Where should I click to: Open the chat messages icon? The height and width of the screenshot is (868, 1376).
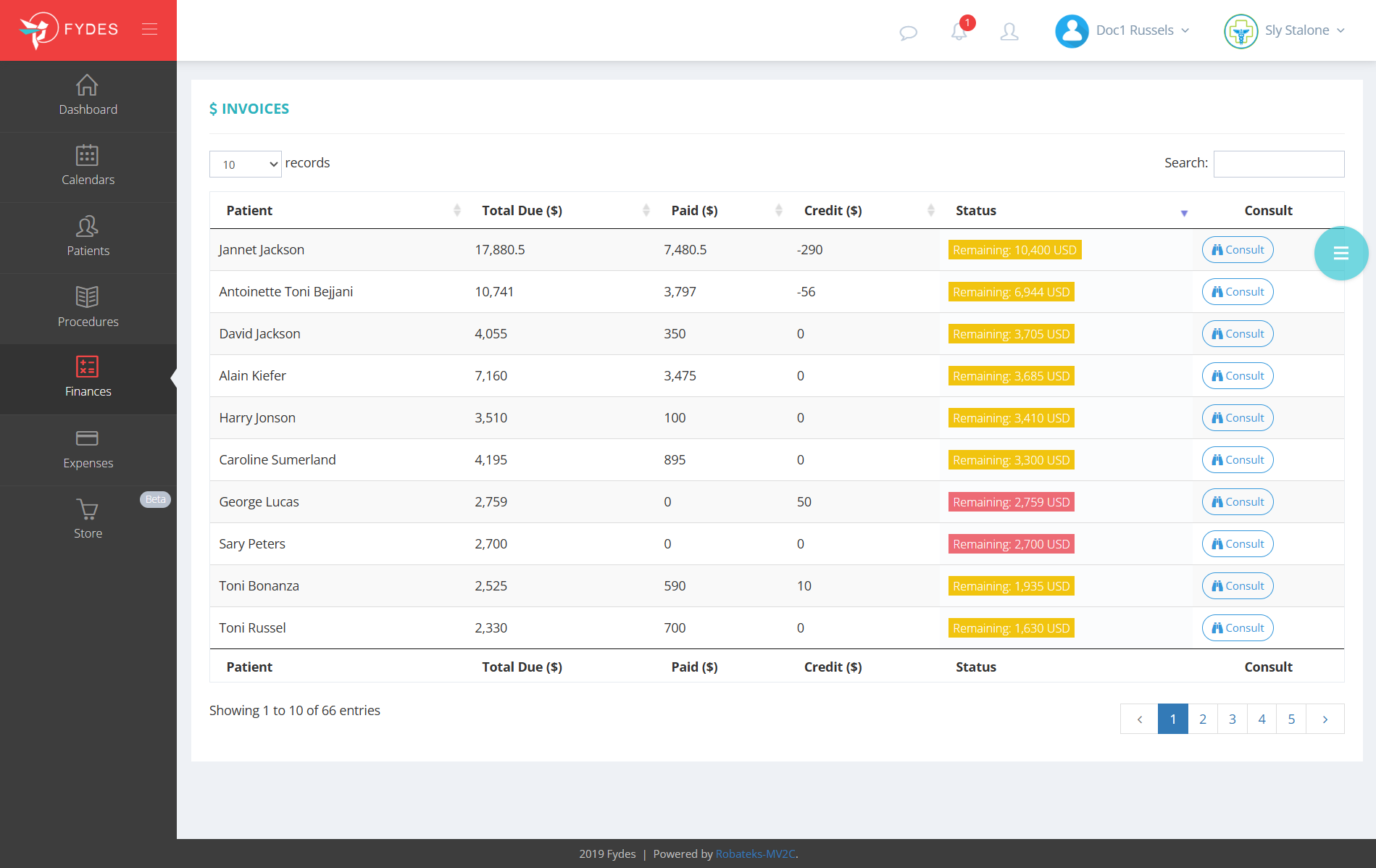point(908,32)
